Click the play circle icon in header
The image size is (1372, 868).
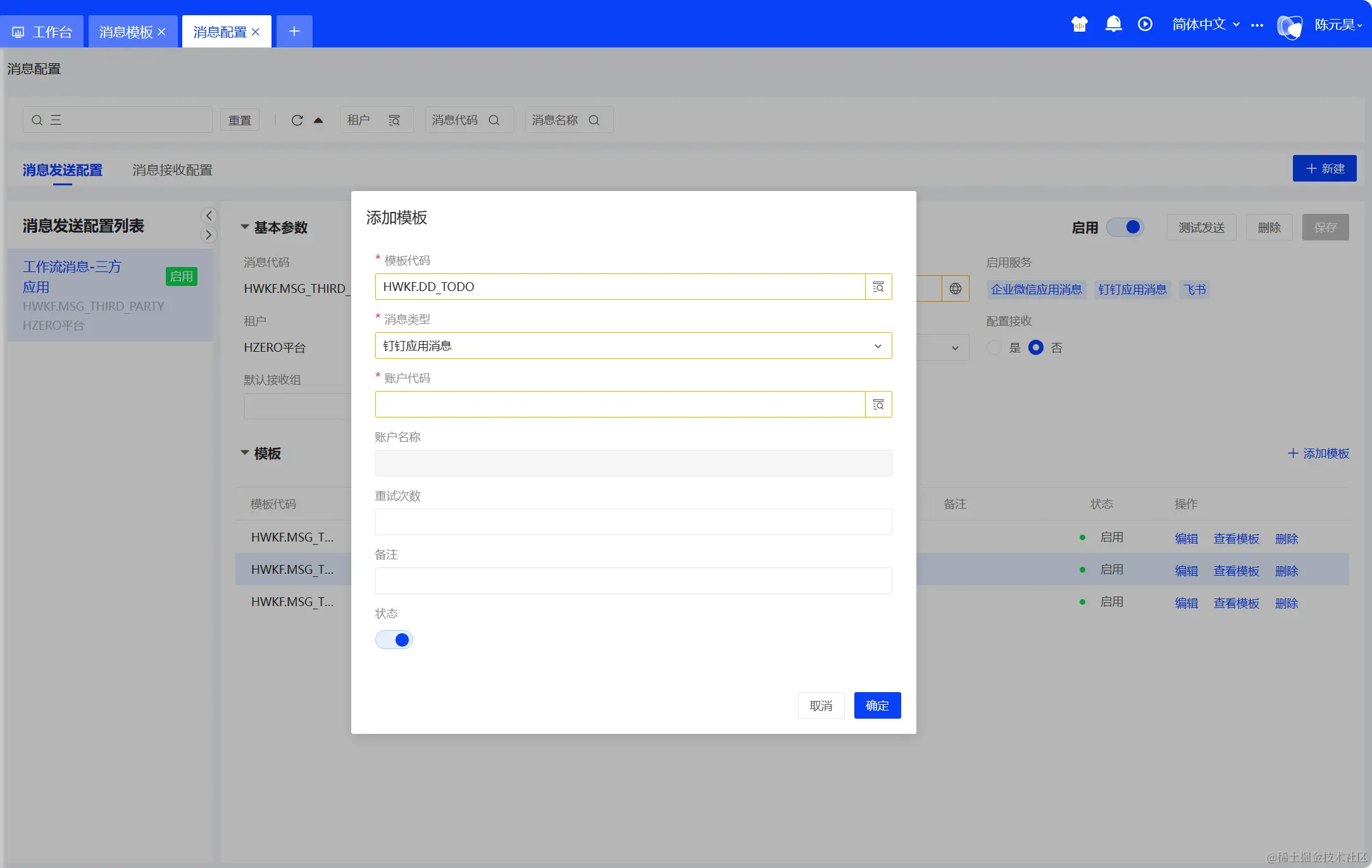[x=1145, y=25]
